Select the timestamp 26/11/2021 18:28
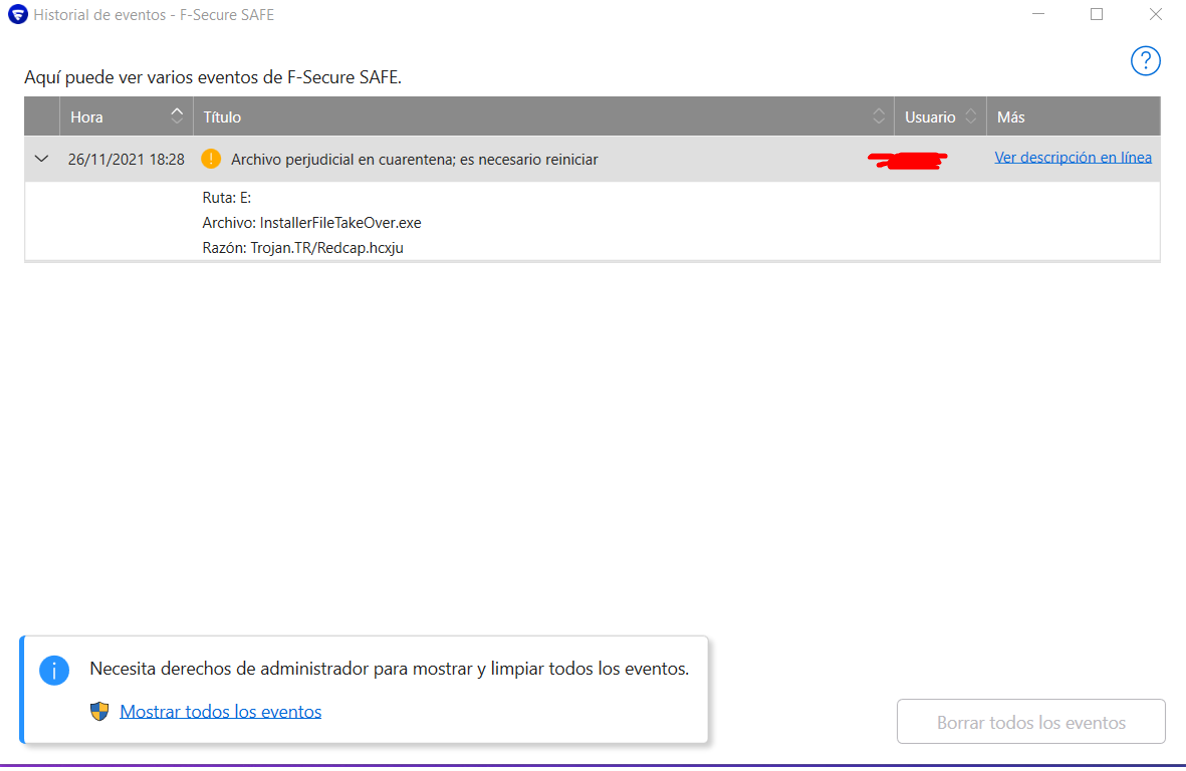 pos(126,159)
